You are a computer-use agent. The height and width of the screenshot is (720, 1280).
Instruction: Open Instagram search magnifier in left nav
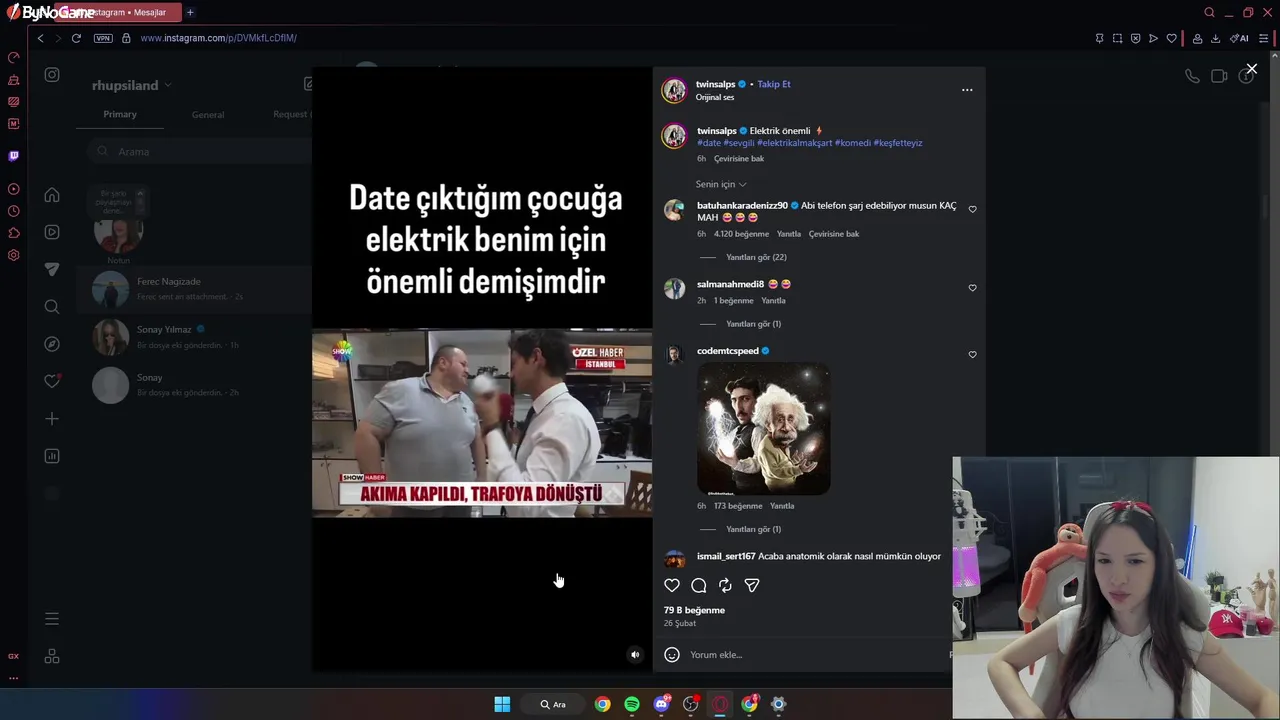[52, 307]
